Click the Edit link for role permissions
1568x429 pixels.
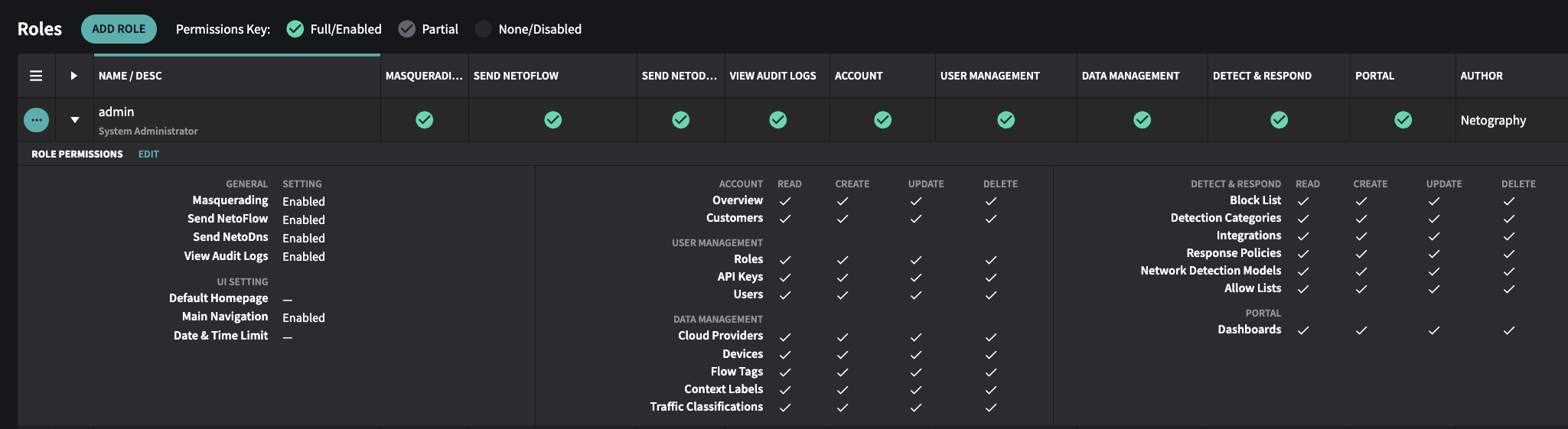[148, 154]
